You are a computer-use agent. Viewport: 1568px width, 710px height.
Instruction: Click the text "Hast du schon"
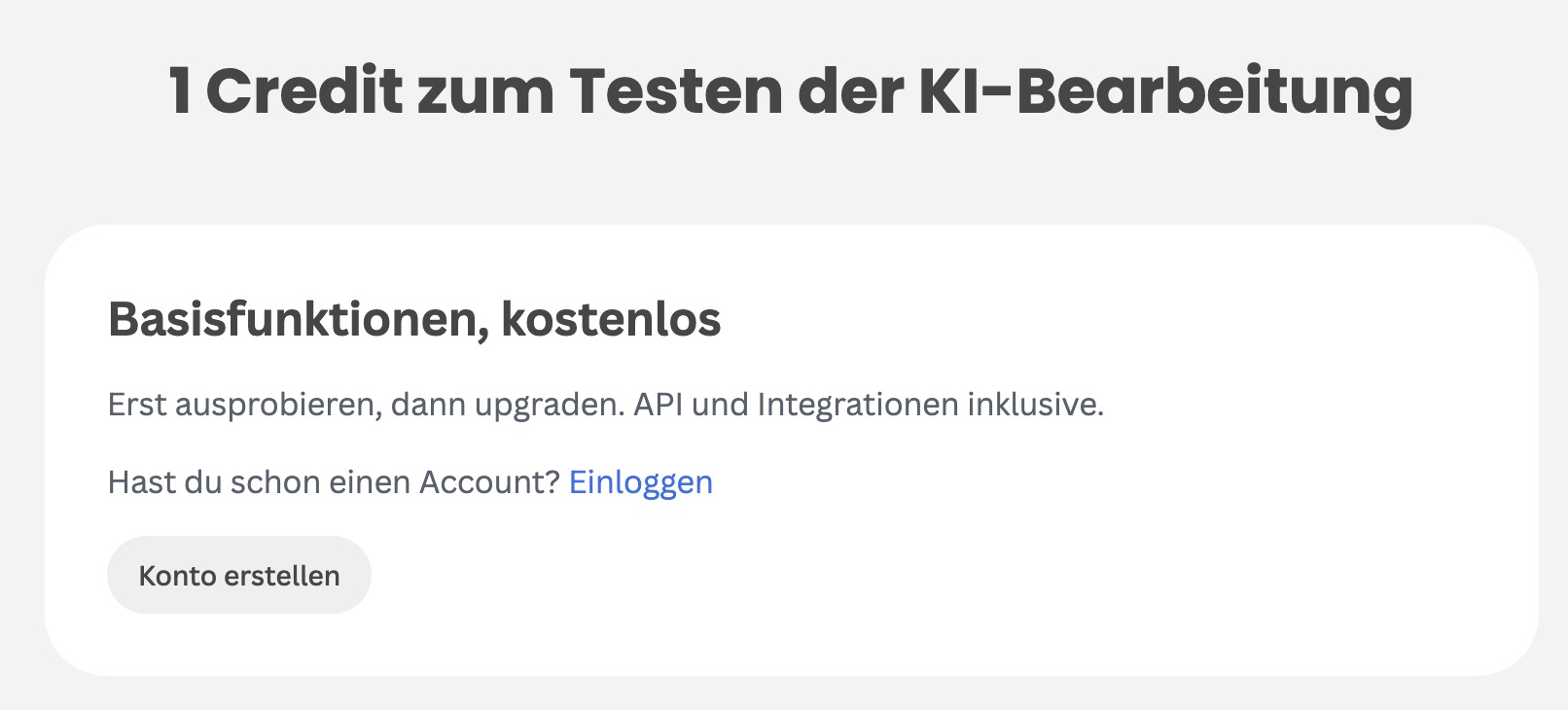tap(214, 482)
